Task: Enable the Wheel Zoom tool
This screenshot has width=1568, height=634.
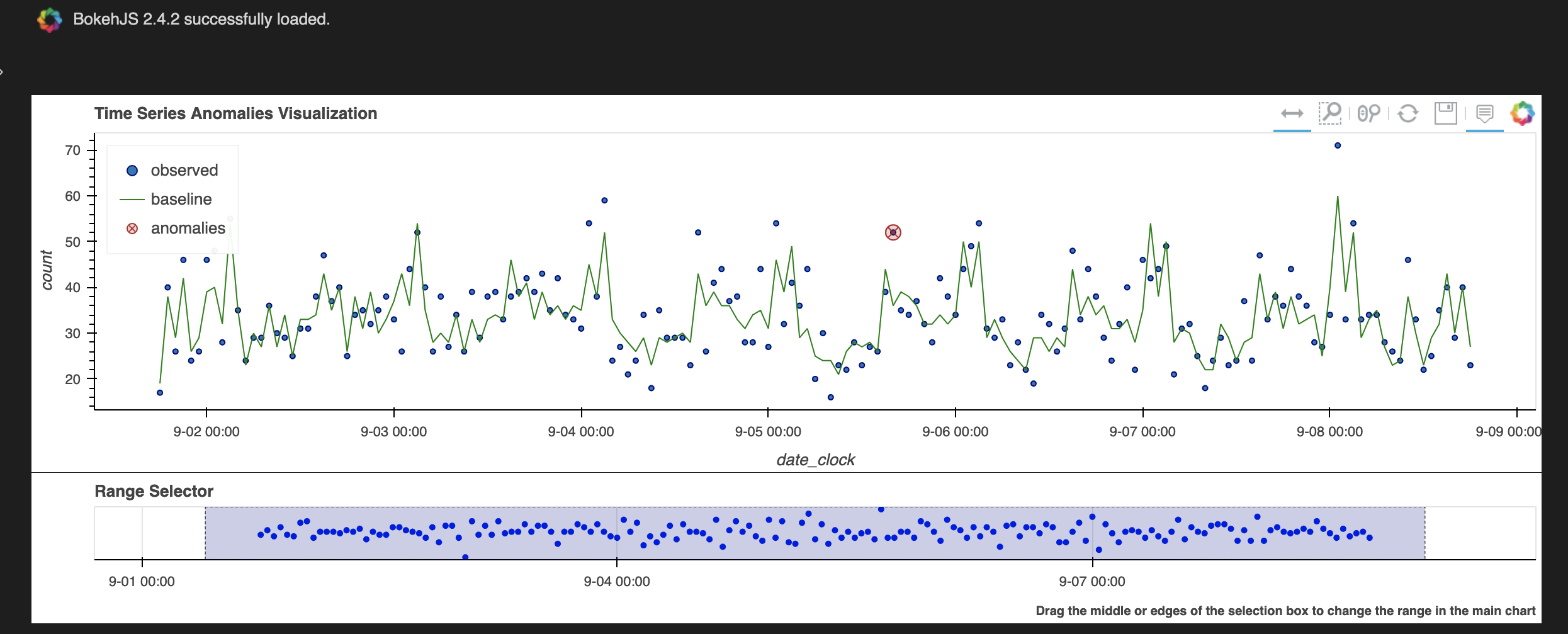Action: [1368, 113]
